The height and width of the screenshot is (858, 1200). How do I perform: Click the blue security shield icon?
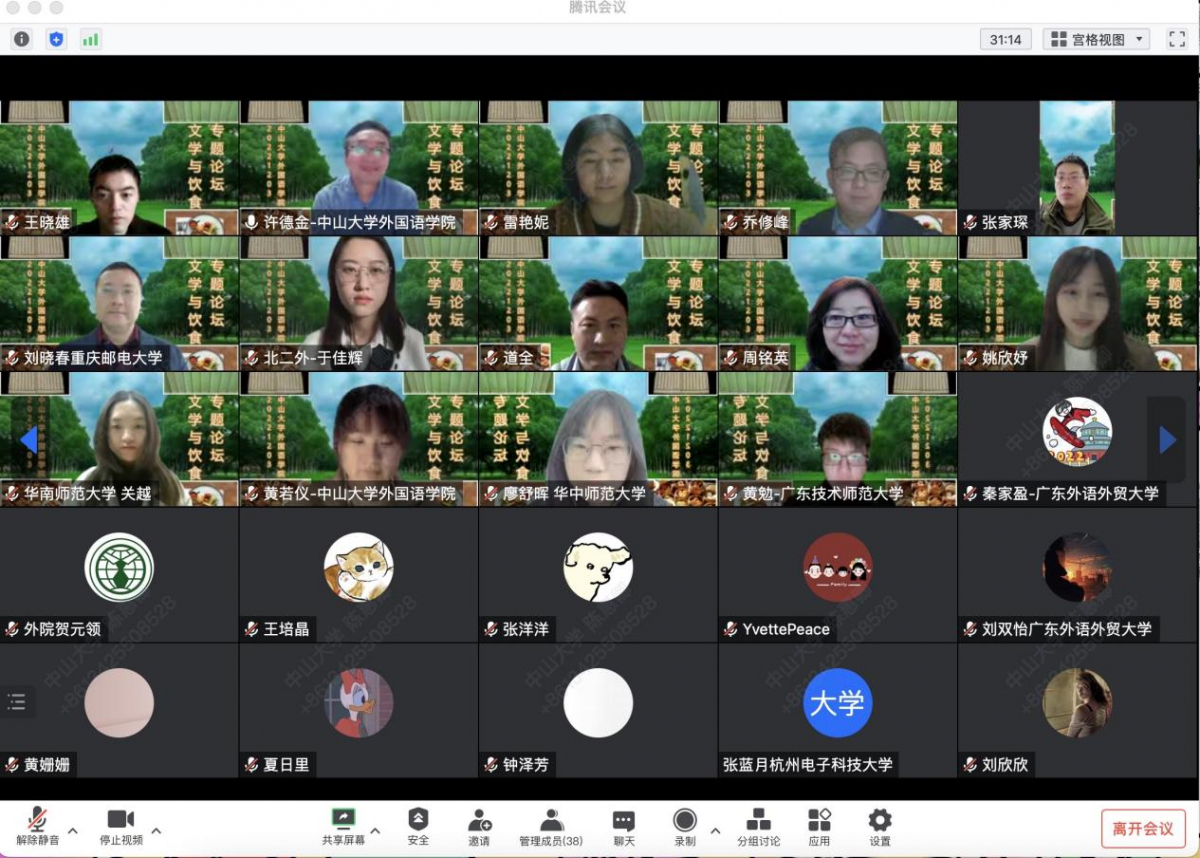coord(56,39)
